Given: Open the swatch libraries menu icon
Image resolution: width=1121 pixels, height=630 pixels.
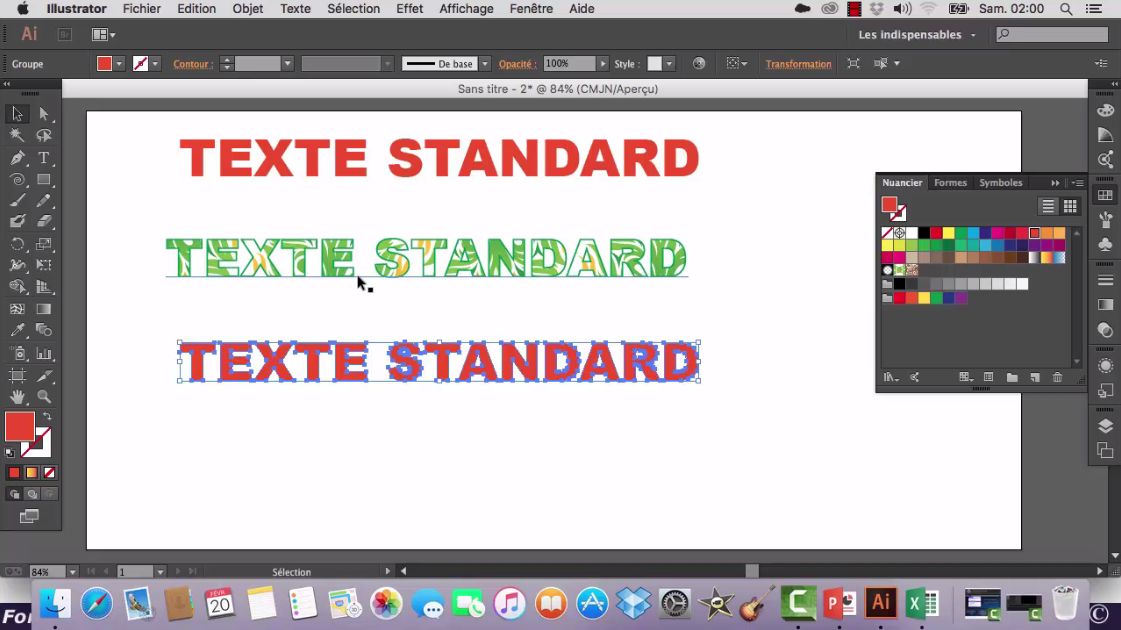Looking at the screenshot, I should point(891,377).
